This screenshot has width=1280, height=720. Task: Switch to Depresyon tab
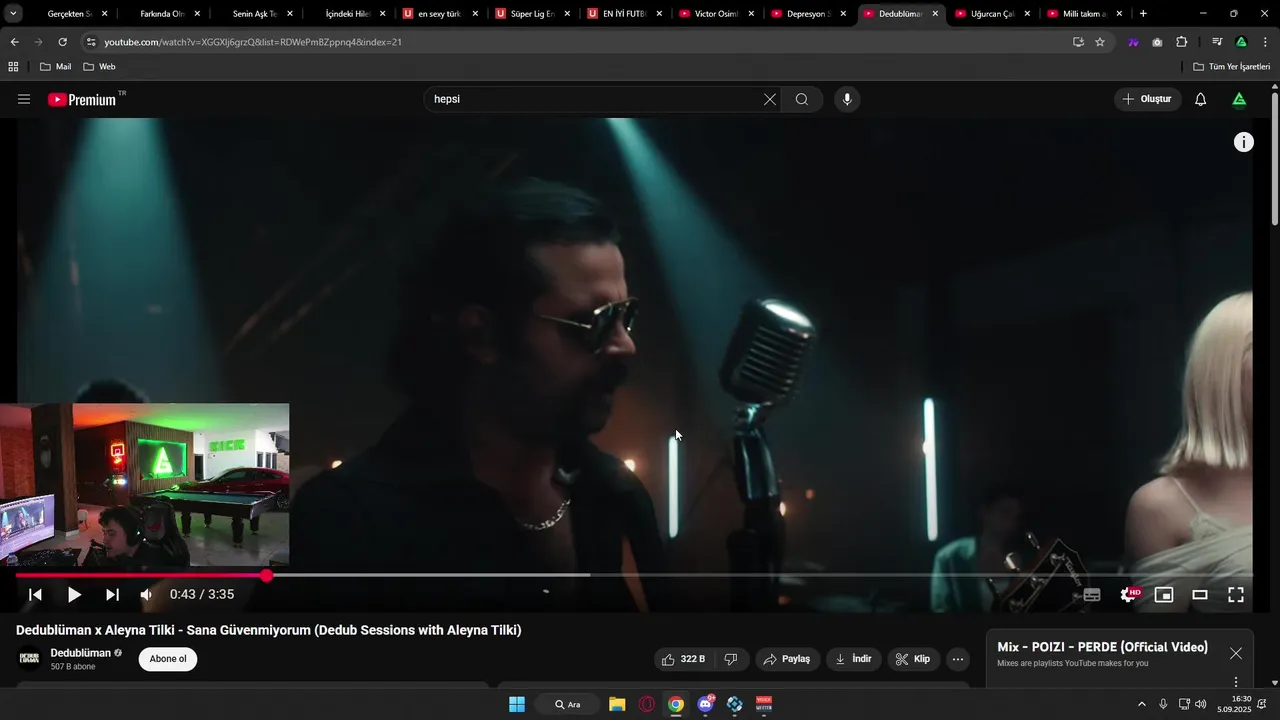point(806,14)
